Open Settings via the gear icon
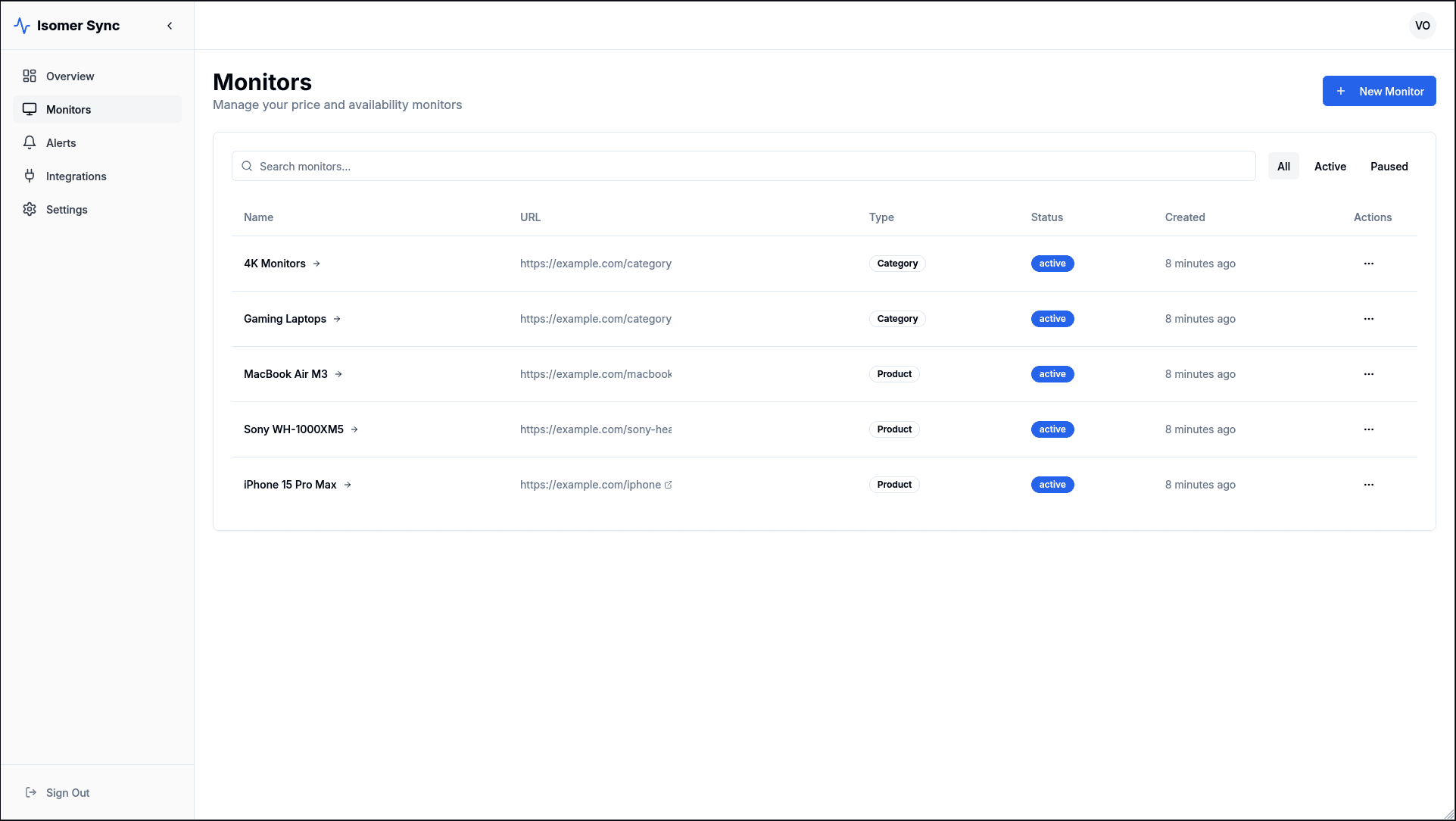The height and width of the screenshot is (821, 1456). (30, 209)
